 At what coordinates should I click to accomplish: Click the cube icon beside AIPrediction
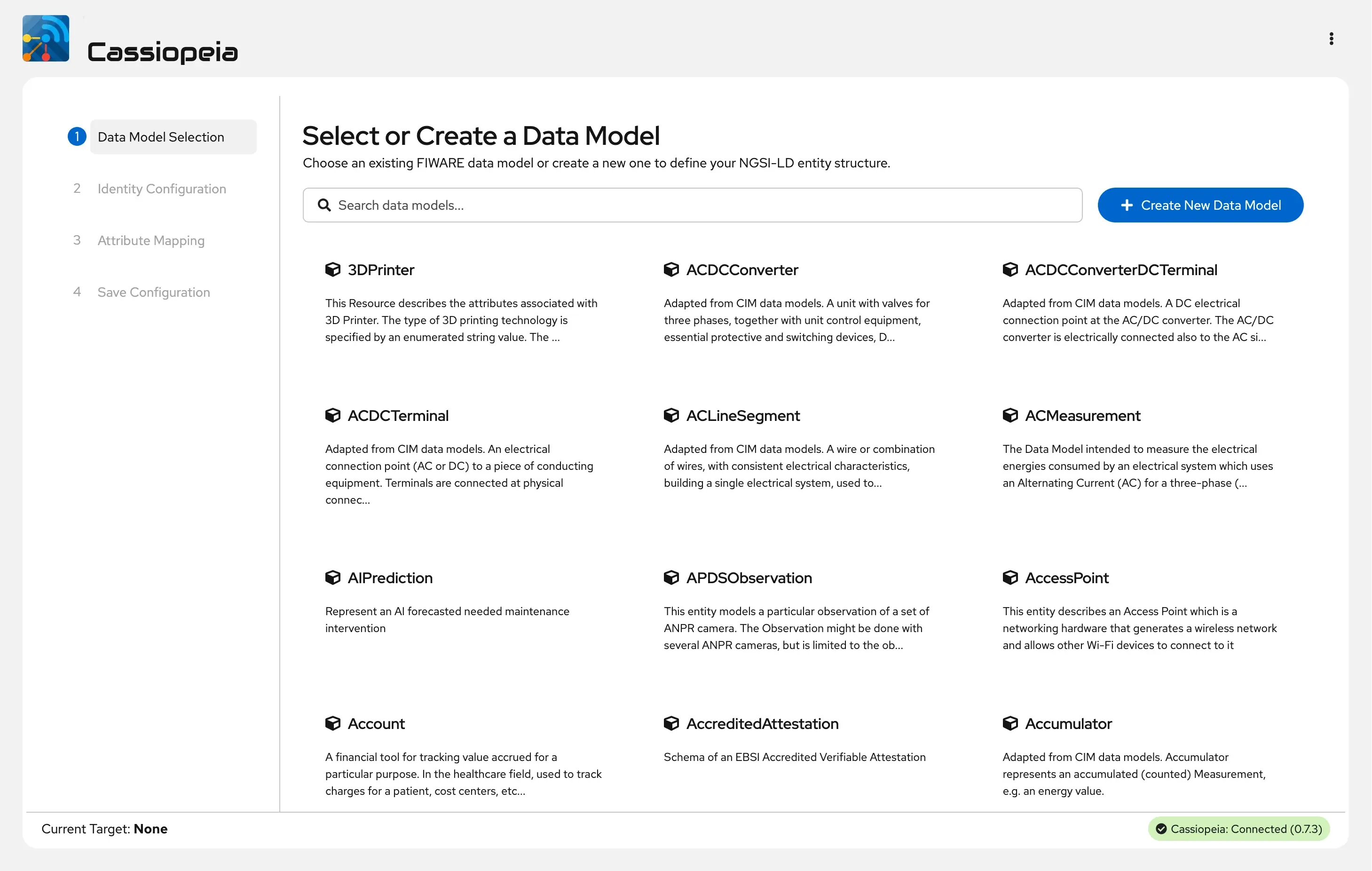pyautogui.click(x=333, y=578)
